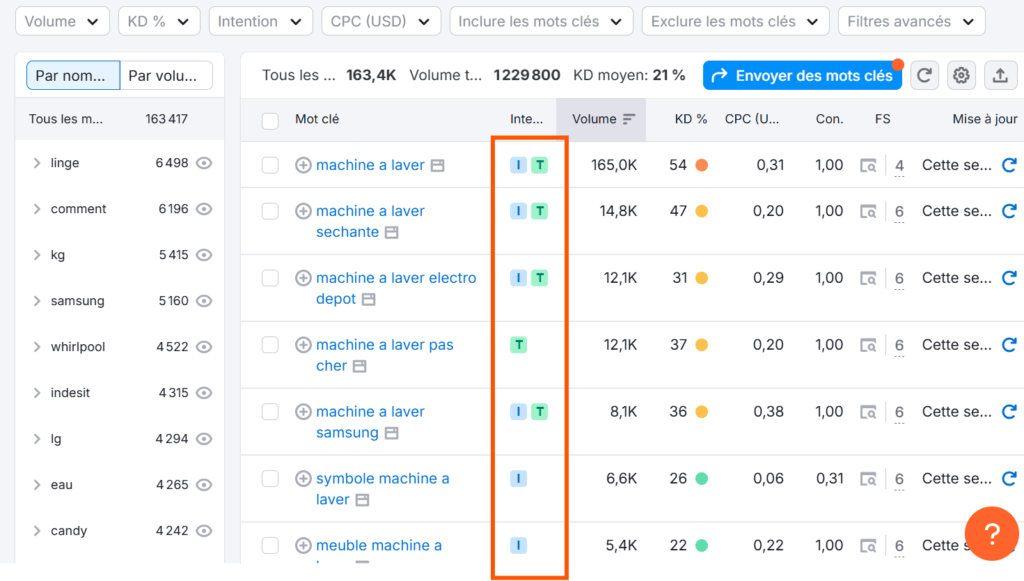Export keywords using the upload arrow icon
The width and height of the screenshot is (1024, 581).
click(x=1000, y=76)
